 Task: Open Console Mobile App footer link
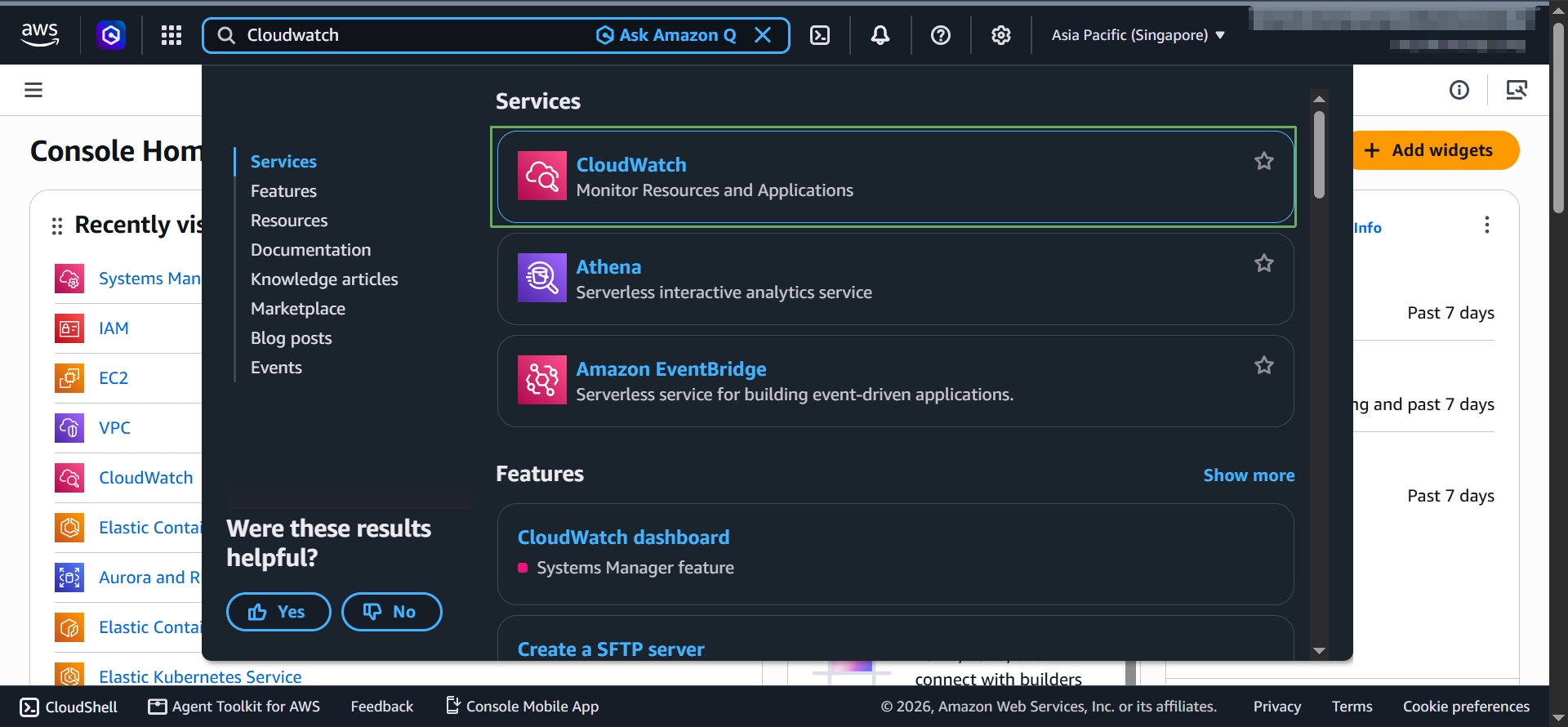click(x=523, y=707)
